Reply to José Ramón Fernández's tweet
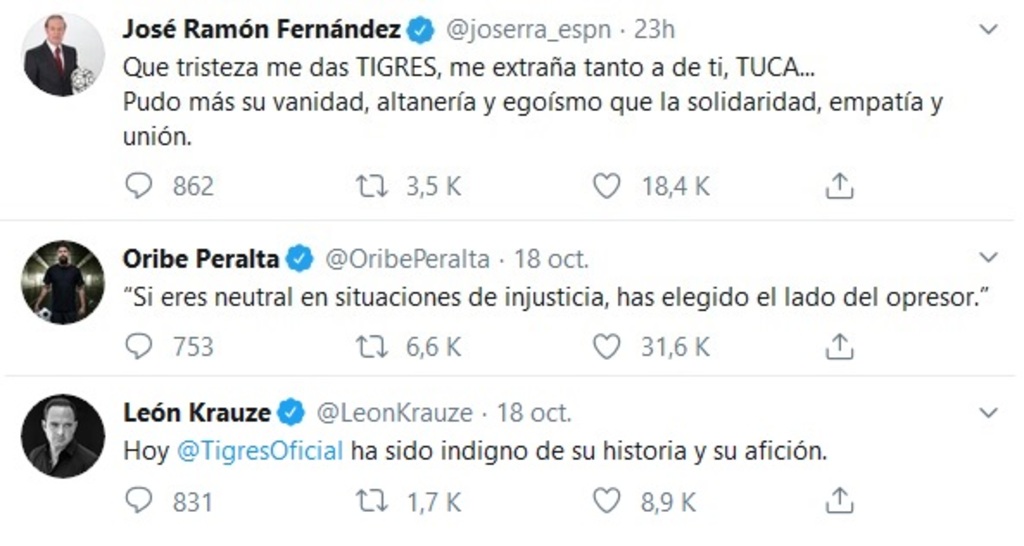Viewport: 1024px width, 546px height. pyautogui.click(x=139, y=186)
